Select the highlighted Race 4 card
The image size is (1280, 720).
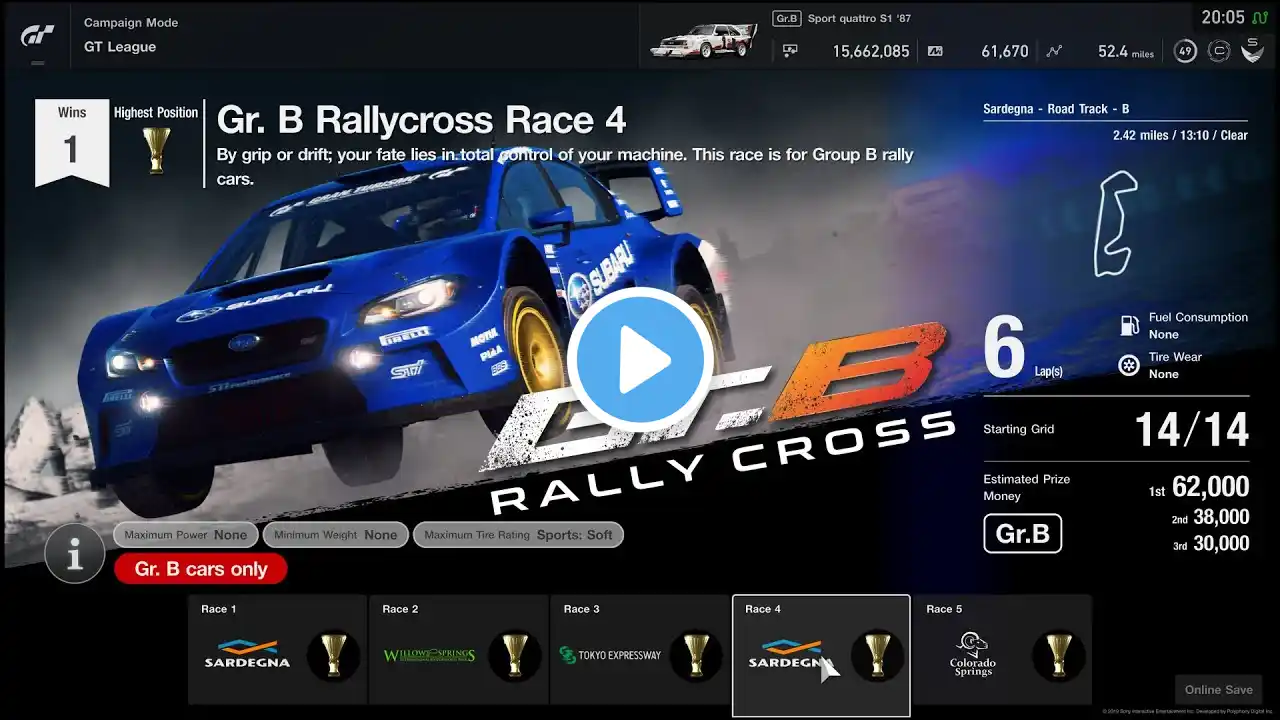(821, 656)
